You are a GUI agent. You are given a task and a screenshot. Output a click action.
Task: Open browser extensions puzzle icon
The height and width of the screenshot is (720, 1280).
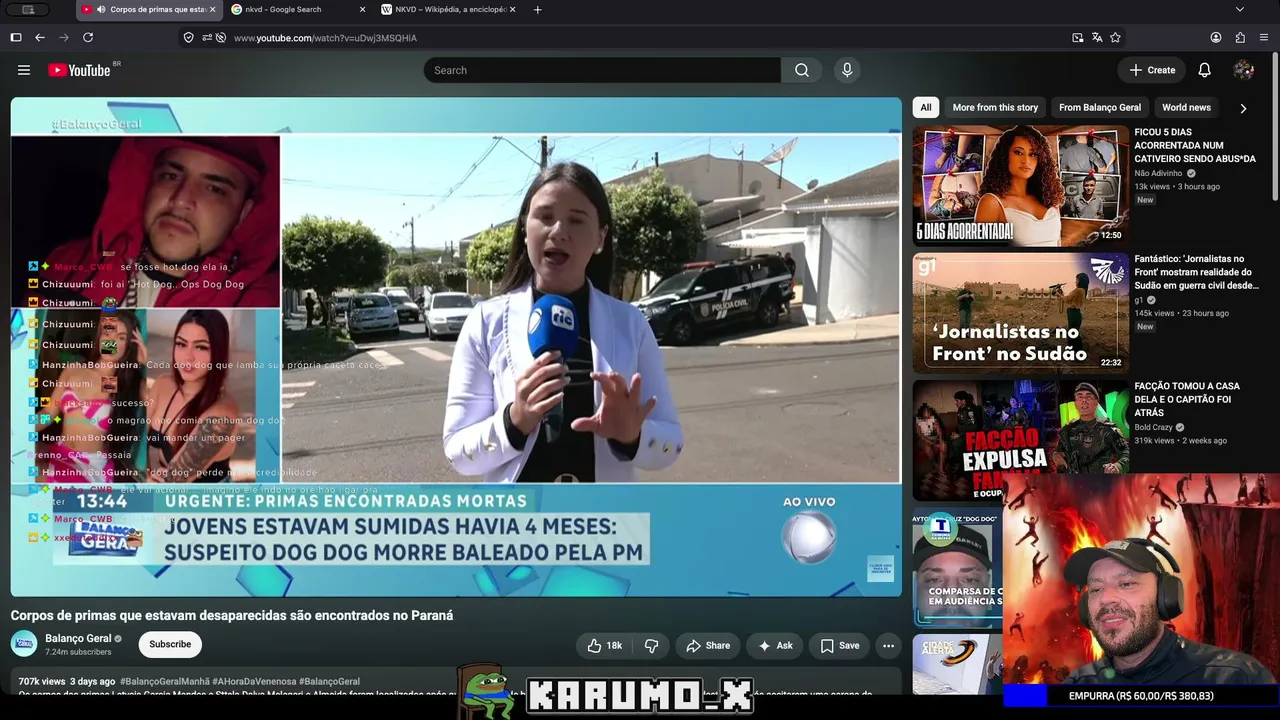point(1240,38)
